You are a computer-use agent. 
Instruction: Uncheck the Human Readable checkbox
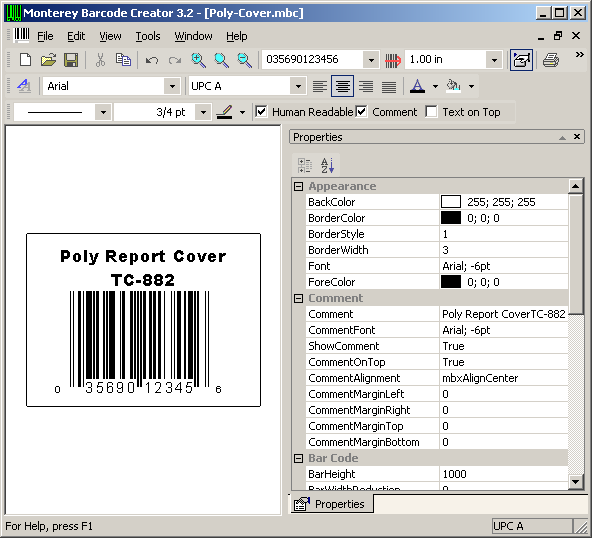(261, 112)
